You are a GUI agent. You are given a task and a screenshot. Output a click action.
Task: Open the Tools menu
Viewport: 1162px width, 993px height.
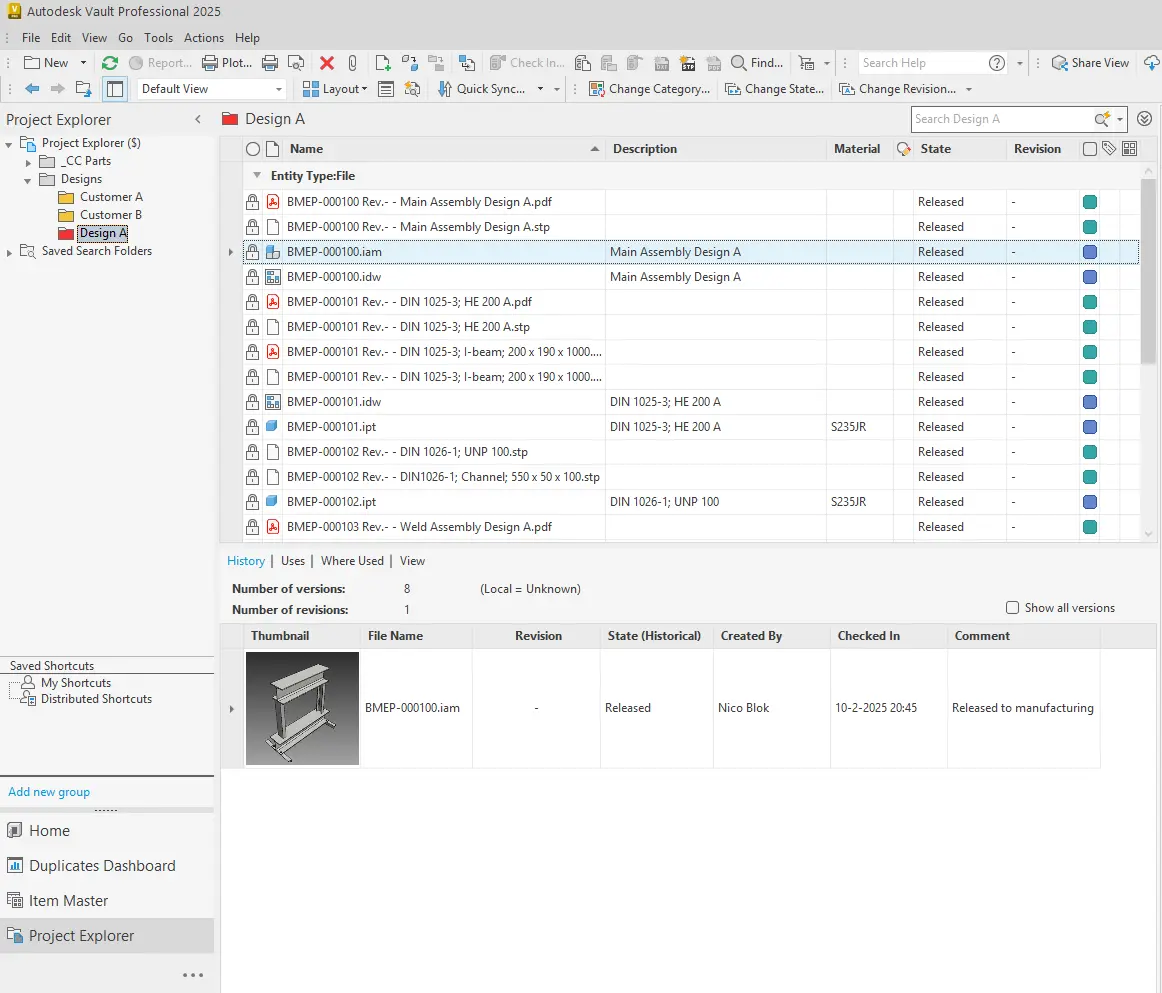coord(159,38)
